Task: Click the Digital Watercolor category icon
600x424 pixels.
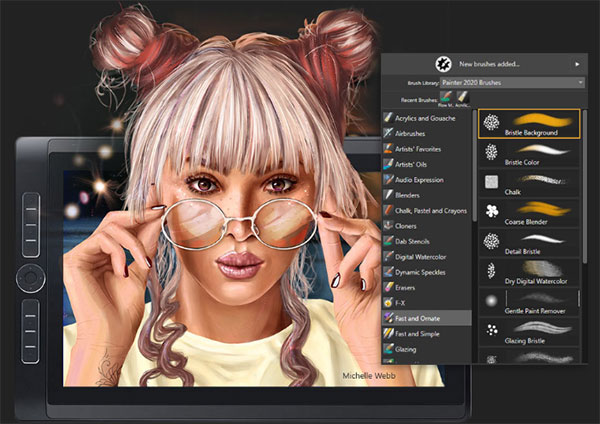Action: (388, 256)
